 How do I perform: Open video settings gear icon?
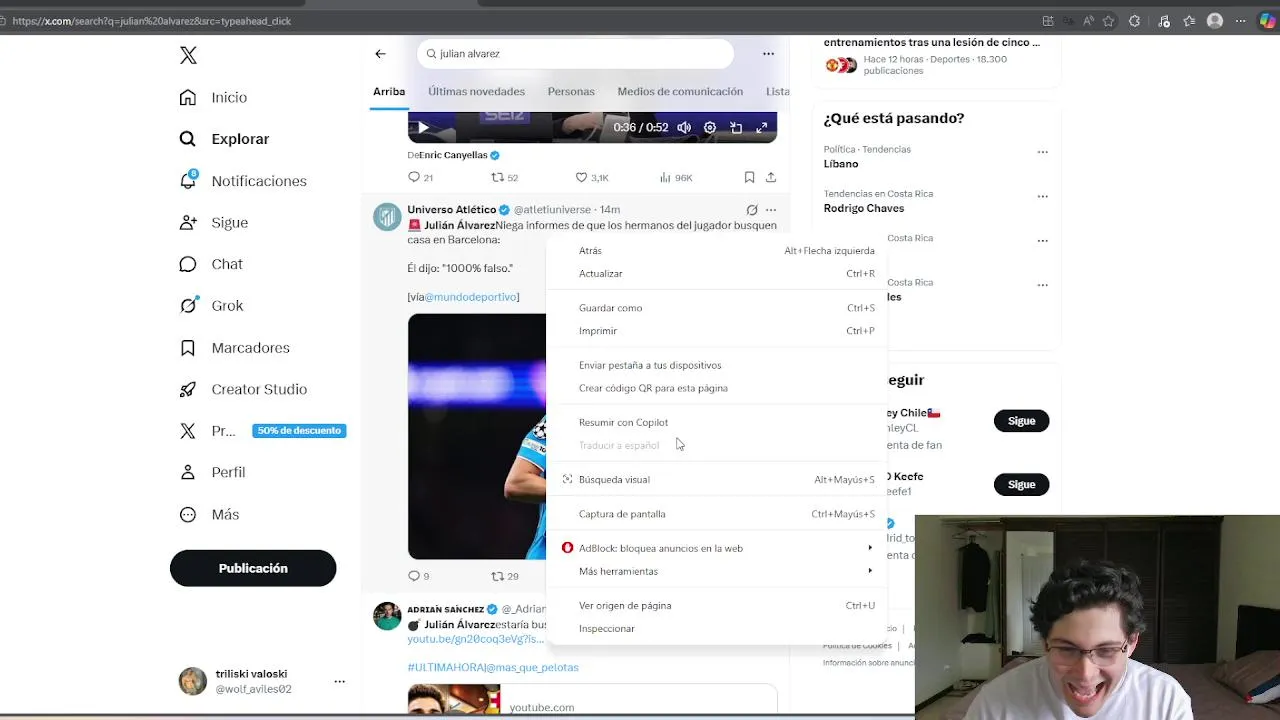pyautogui.click(x=710, y=127)
